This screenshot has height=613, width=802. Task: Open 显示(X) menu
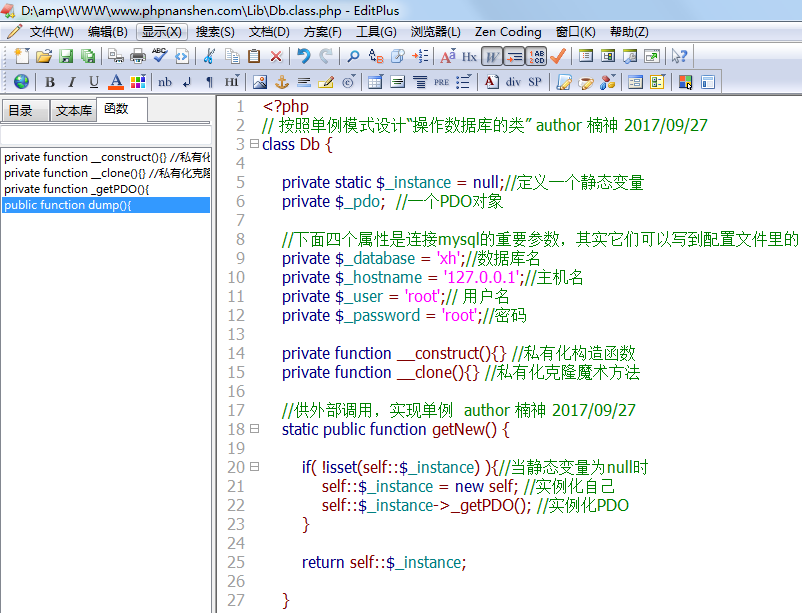click(x=162, y=32)
